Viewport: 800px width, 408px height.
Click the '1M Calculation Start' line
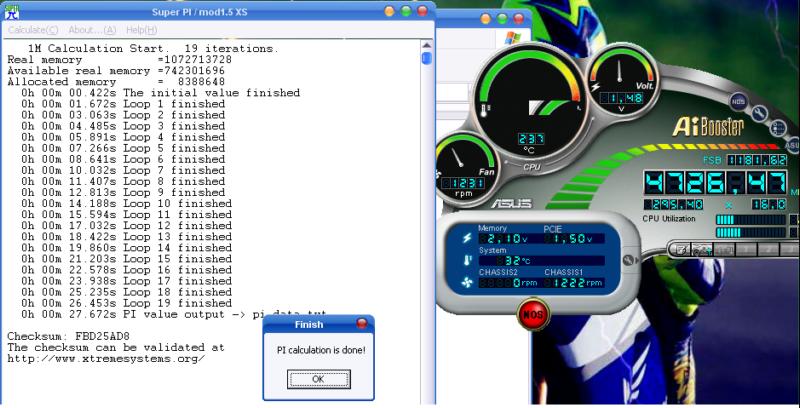(154, 49)
